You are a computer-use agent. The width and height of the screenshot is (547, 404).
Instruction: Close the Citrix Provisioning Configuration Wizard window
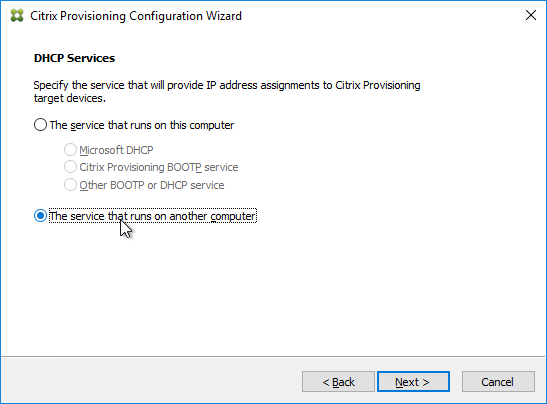[x=531, y=15]
